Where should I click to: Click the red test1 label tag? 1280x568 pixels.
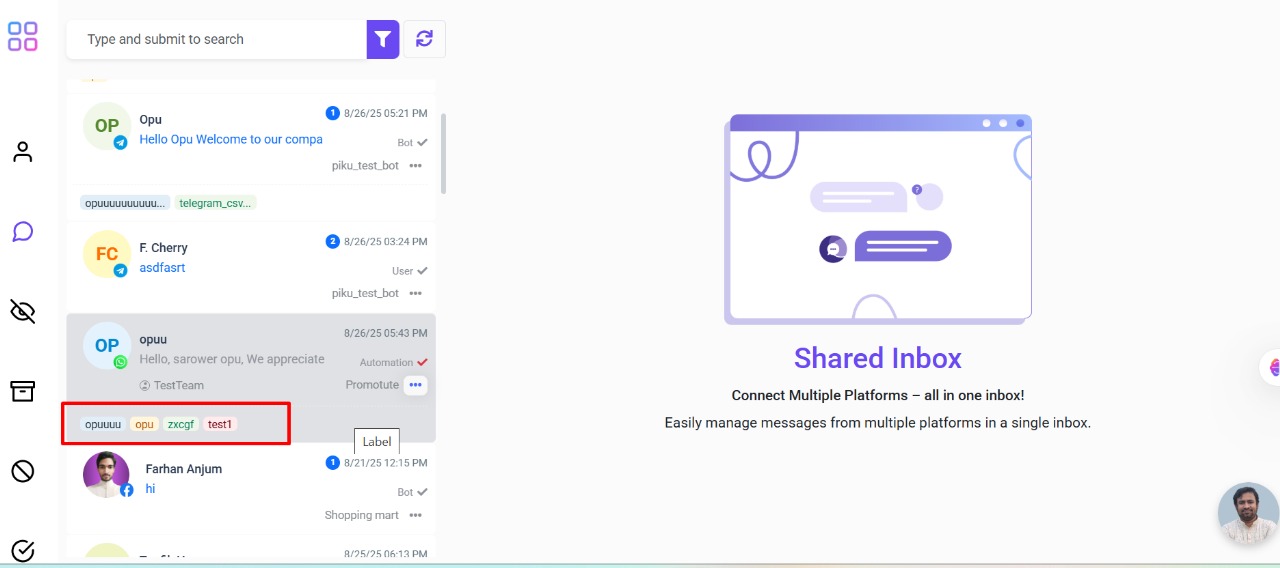(219, 424)
